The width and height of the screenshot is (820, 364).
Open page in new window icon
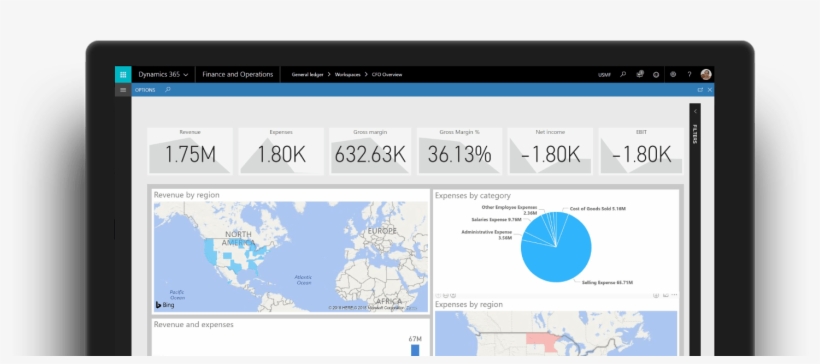point(700,90)
